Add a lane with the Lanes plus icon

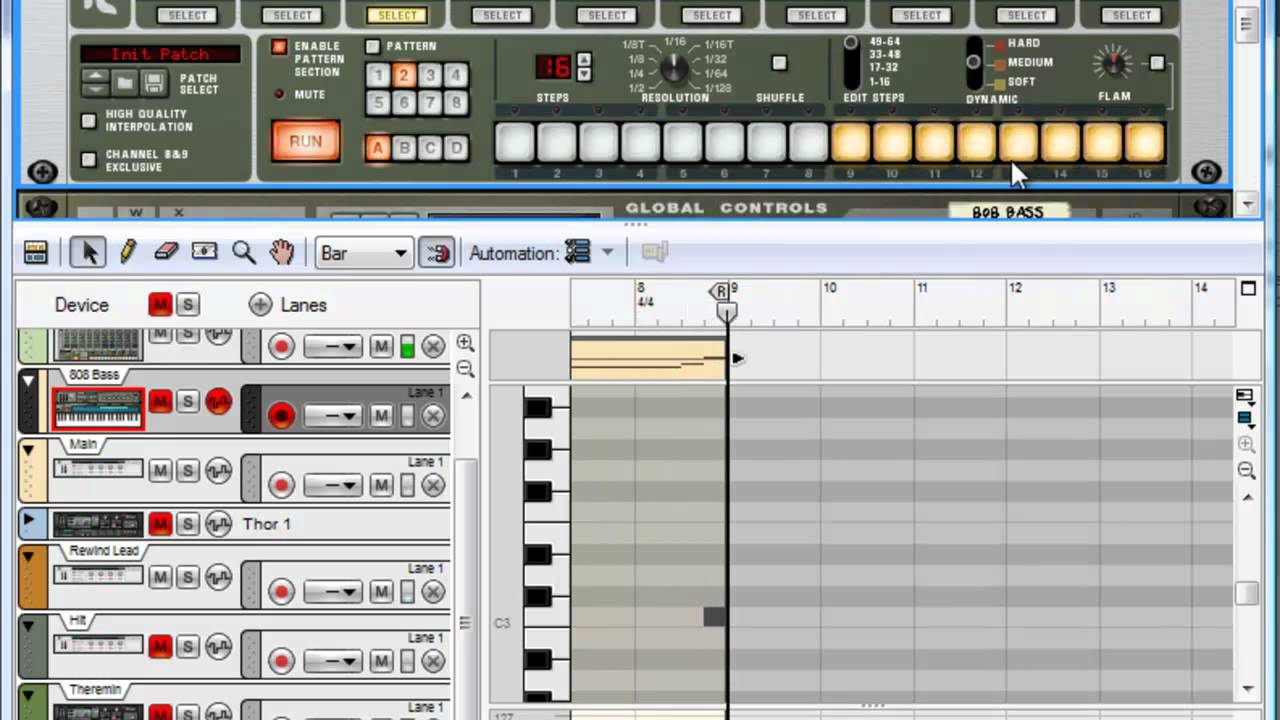click(x=260, y=305)
